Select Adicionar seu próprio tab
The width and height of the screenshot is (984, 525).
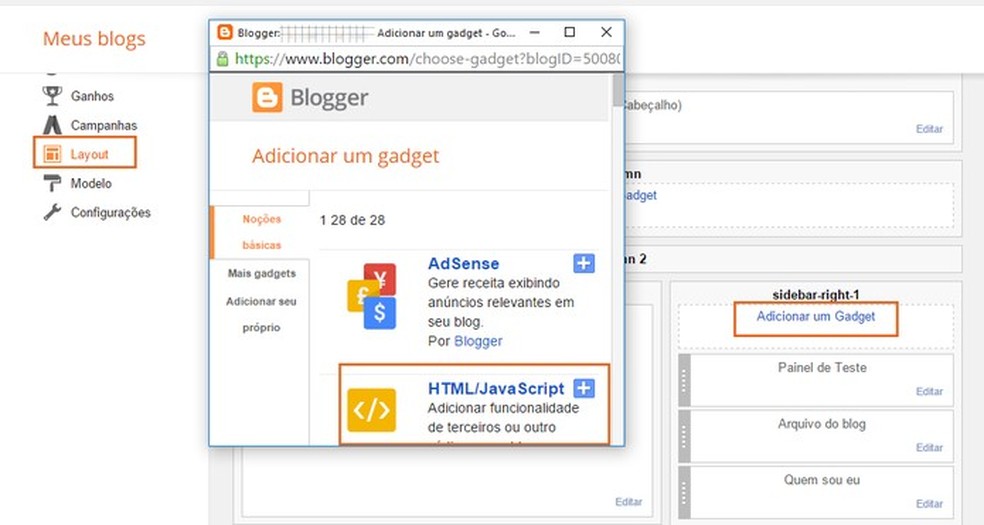click(x=262, y=314)
